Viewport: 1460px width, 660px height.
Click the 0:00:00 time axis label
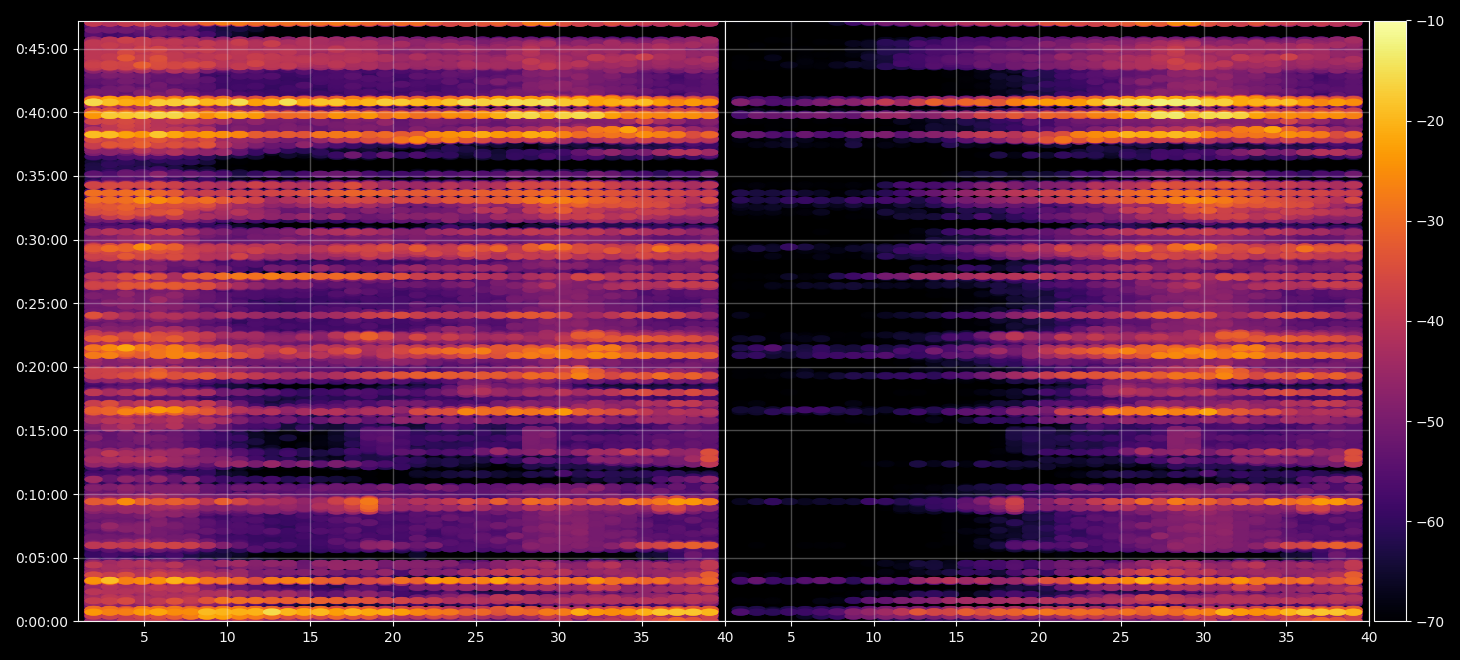(41, 622)
